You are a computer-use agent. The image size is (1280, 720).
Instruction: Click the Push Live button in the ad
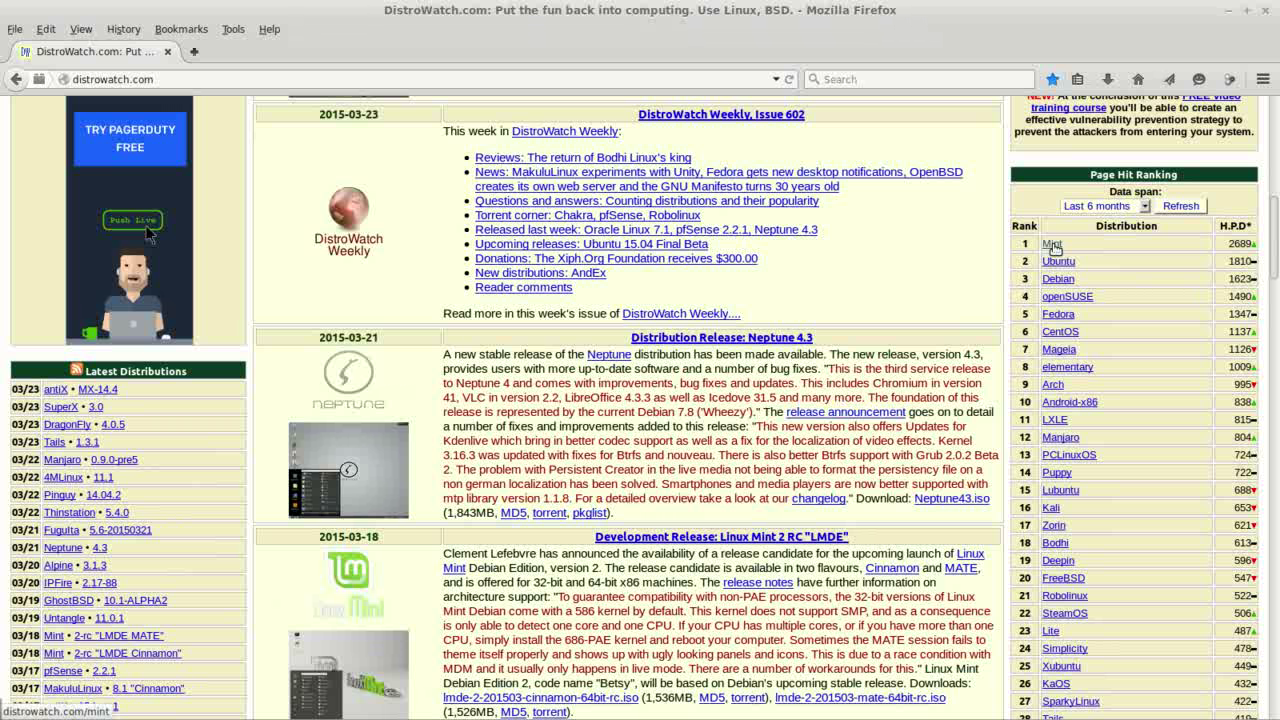[x=133, y=220]
